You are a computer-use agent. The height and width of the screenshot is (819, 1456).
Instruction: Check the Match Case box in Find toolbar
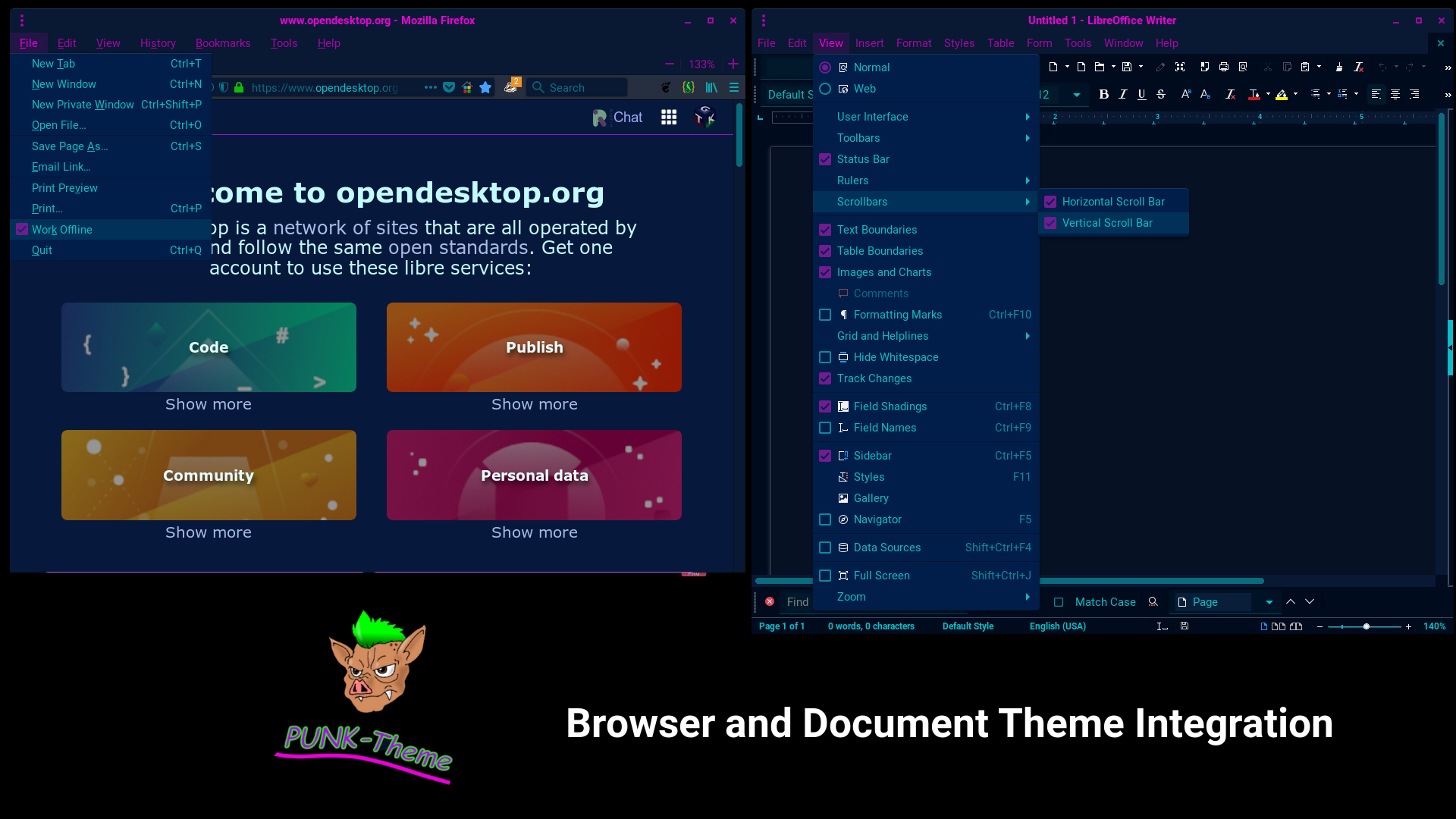coord(1059,602)
